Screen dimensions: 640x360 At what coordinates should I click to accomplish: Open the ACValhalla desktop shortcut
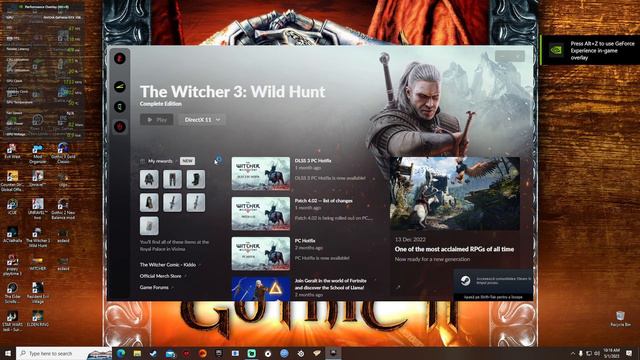[12, 235]
